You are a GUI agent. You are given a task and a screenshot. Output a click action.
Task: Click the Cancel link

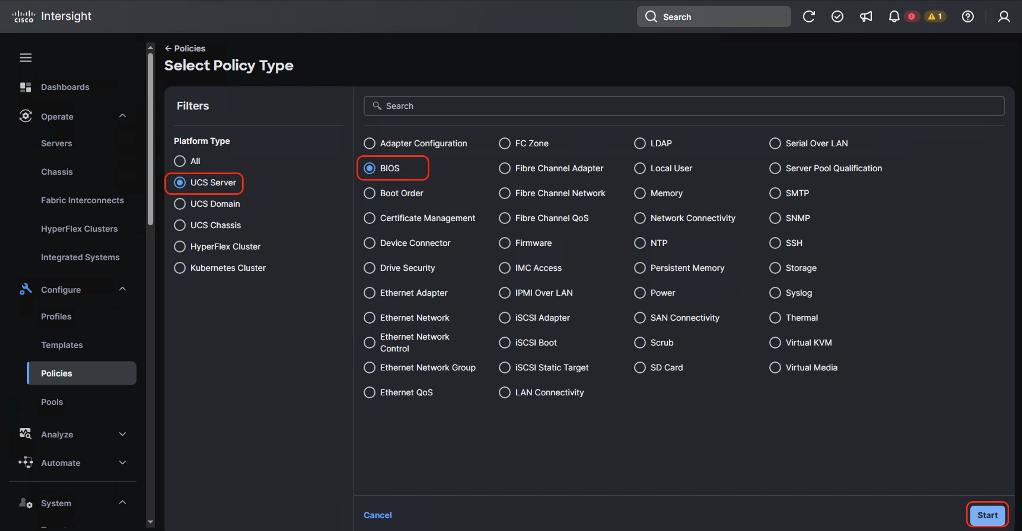coord(378,515)
